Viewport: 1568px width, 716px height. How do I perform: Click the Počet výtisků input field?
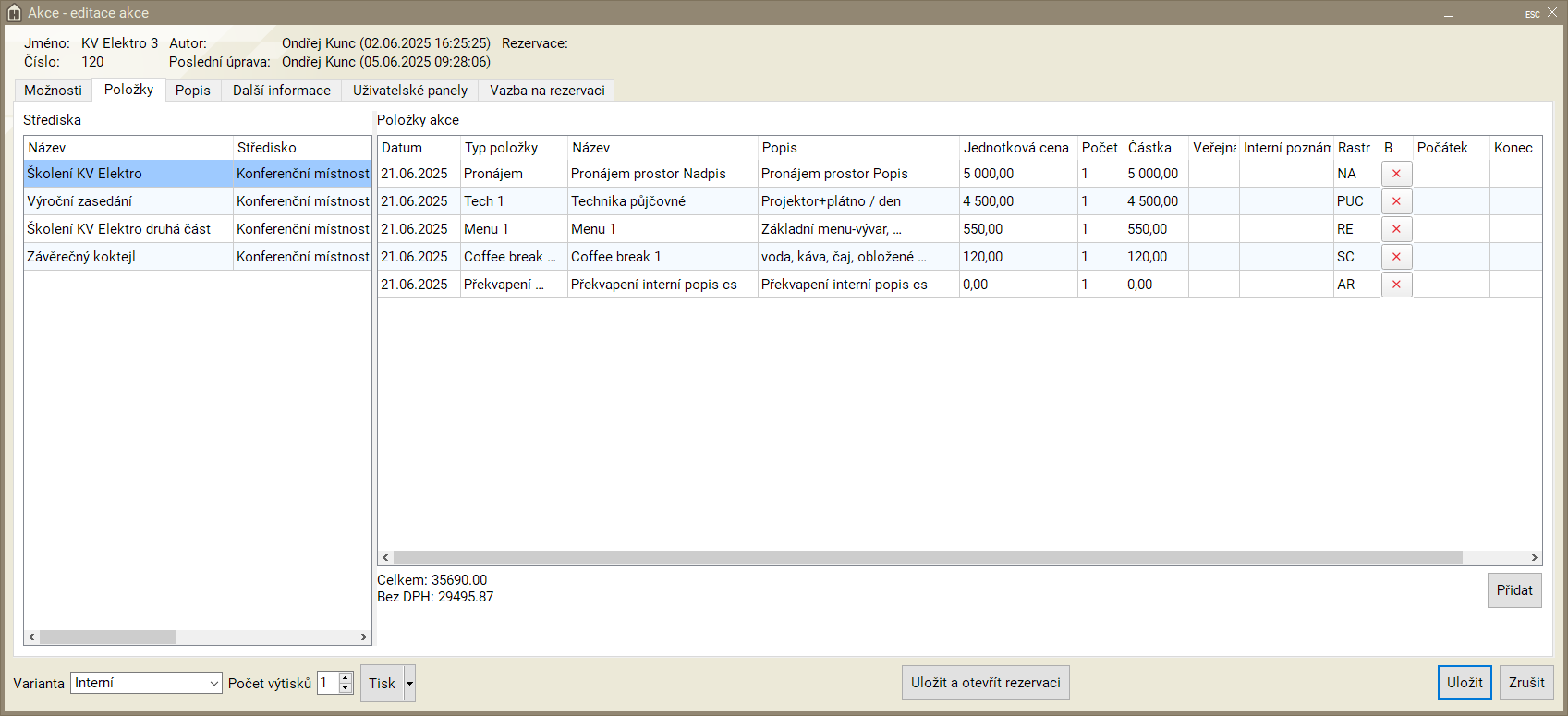click(x=328, y=684)
